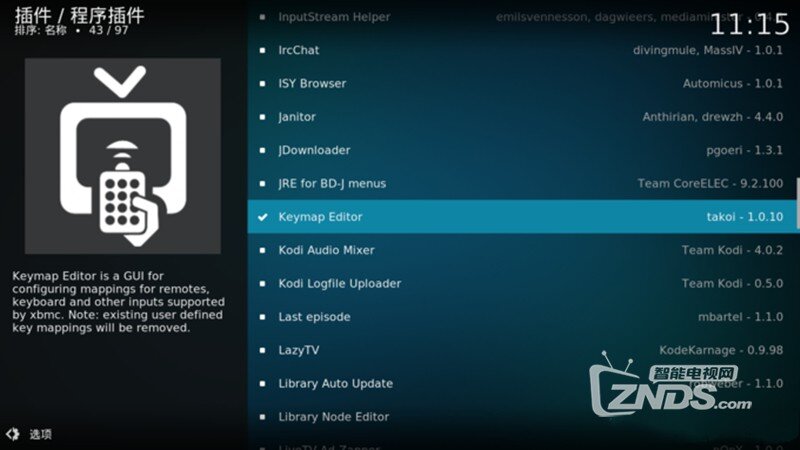Open JRE for BD-J menus entry
The image size is (800, 450).
tap(523, 184)
